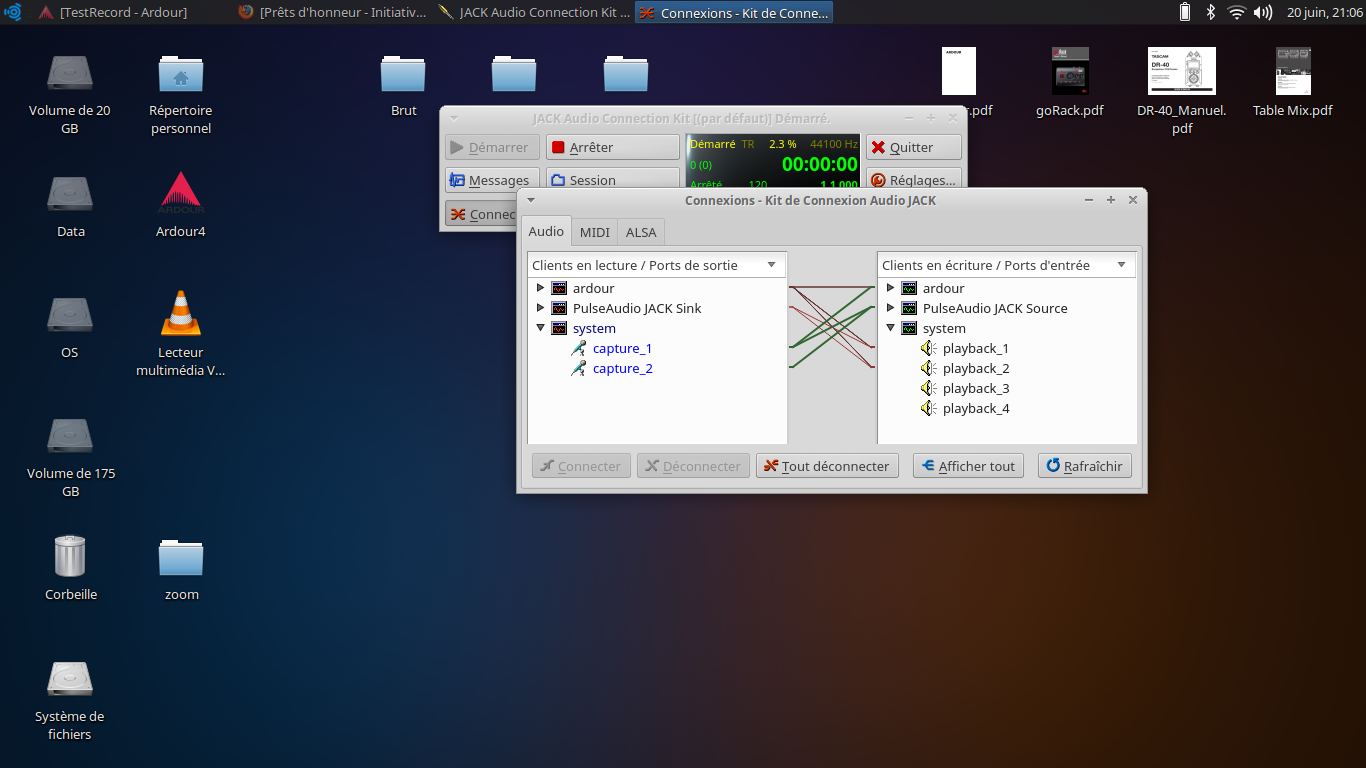Stop JACK with the Arrêter button
Screen dimensions: 1366x768
point(613,147)
